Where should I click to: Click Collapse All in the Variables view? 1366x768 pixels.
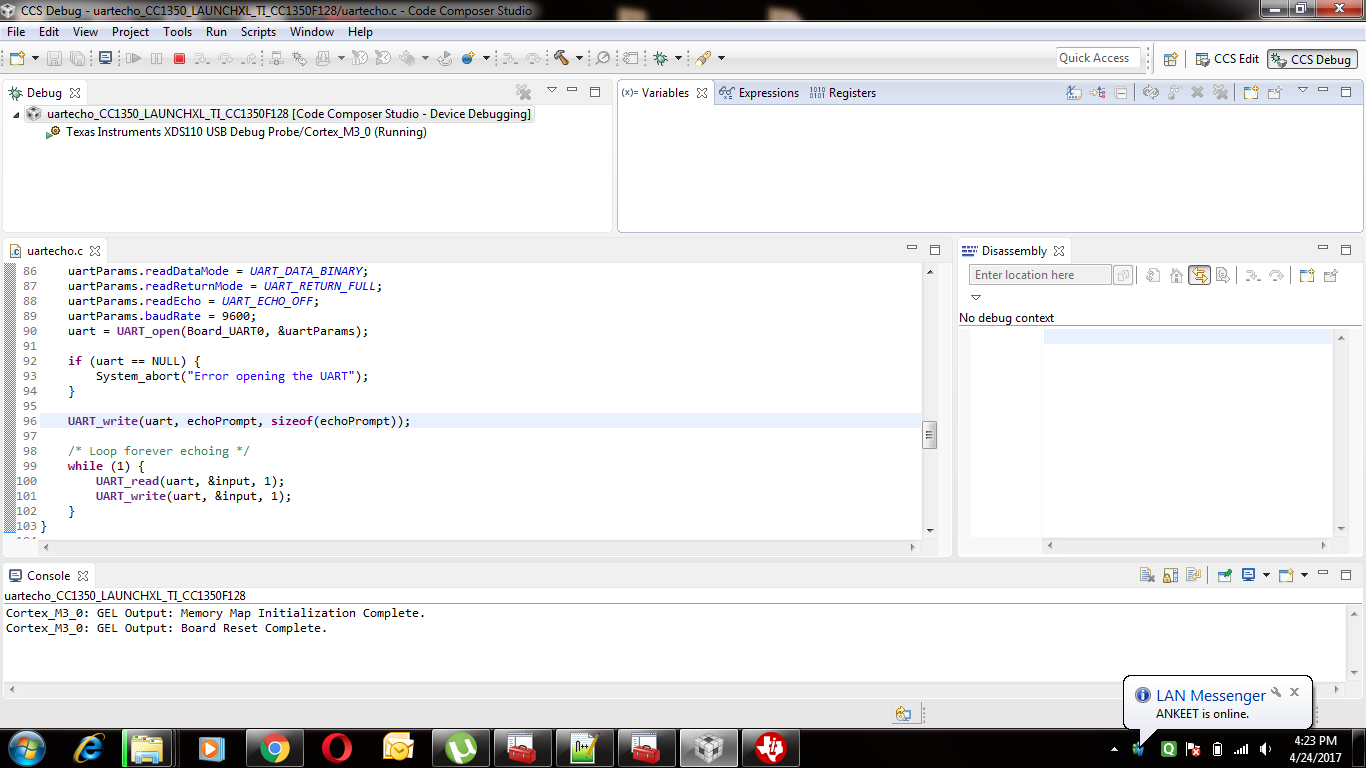coord(1121,93)
